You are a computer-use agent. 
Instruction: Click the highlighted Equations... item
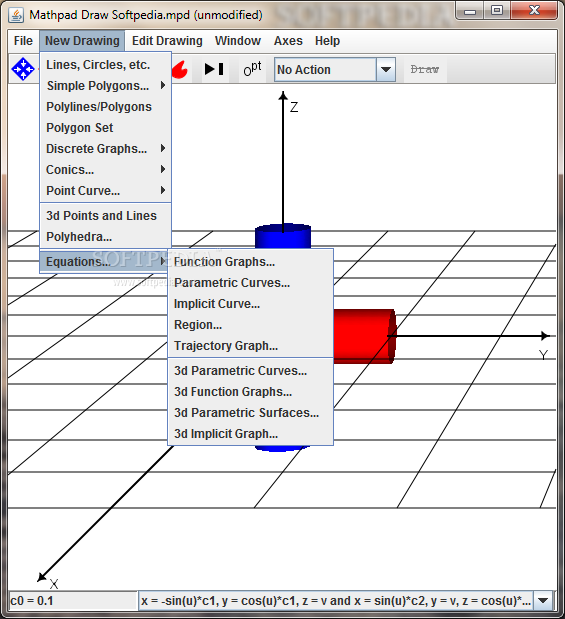tap(105, 261)
